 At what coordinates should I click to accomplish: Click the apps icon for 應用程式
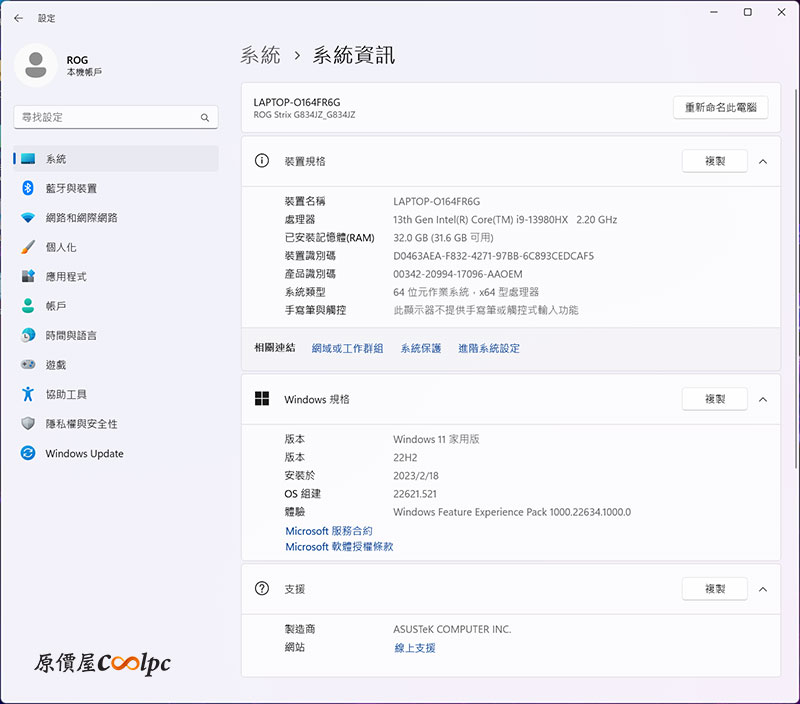(x=28, y=276)
